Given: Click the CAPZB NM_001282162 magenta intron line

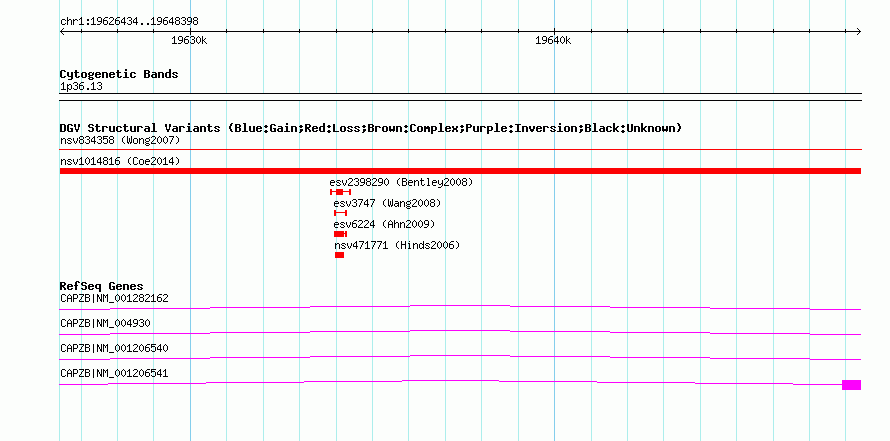Looking at the screenshot, I should 460,308.
